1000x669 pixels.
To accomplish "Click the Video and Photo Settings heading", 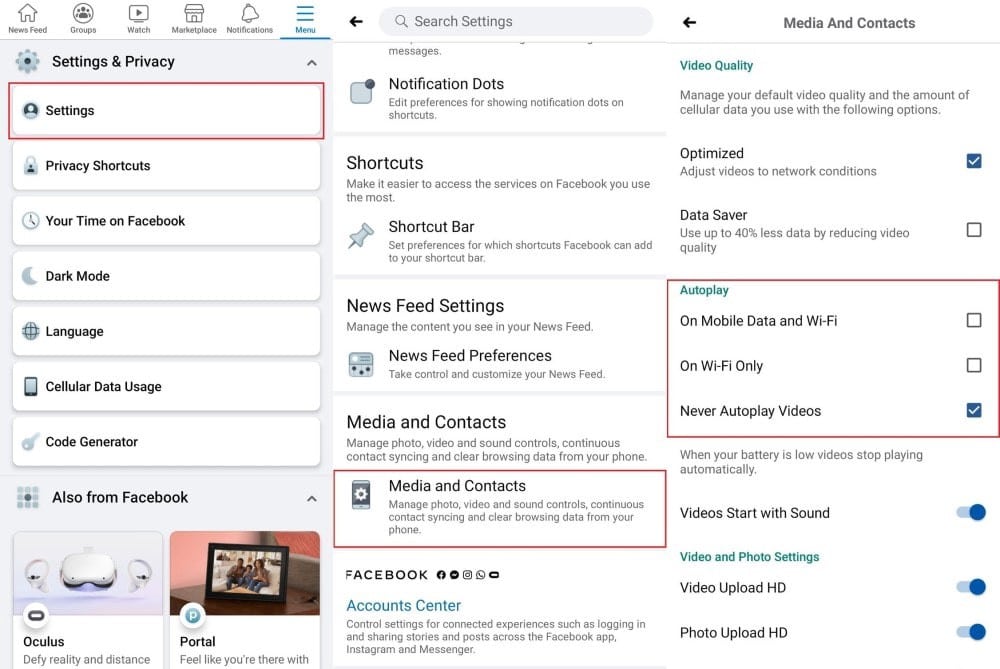I will [x=749, y=557].
